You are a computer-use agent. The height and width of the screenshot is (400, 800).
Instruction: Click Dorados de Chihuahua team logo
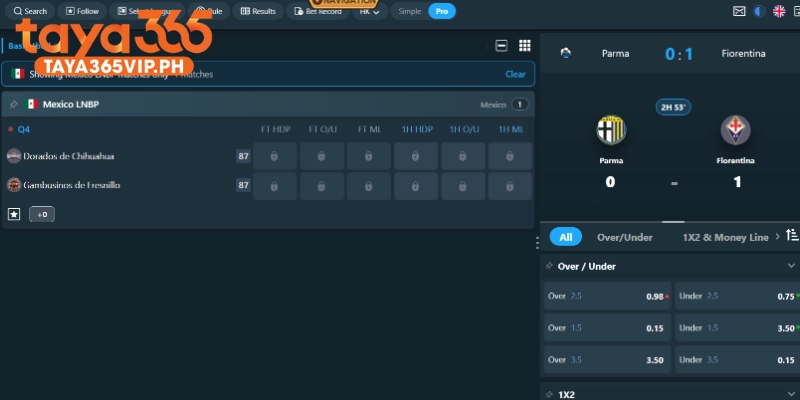coord(14,156)
